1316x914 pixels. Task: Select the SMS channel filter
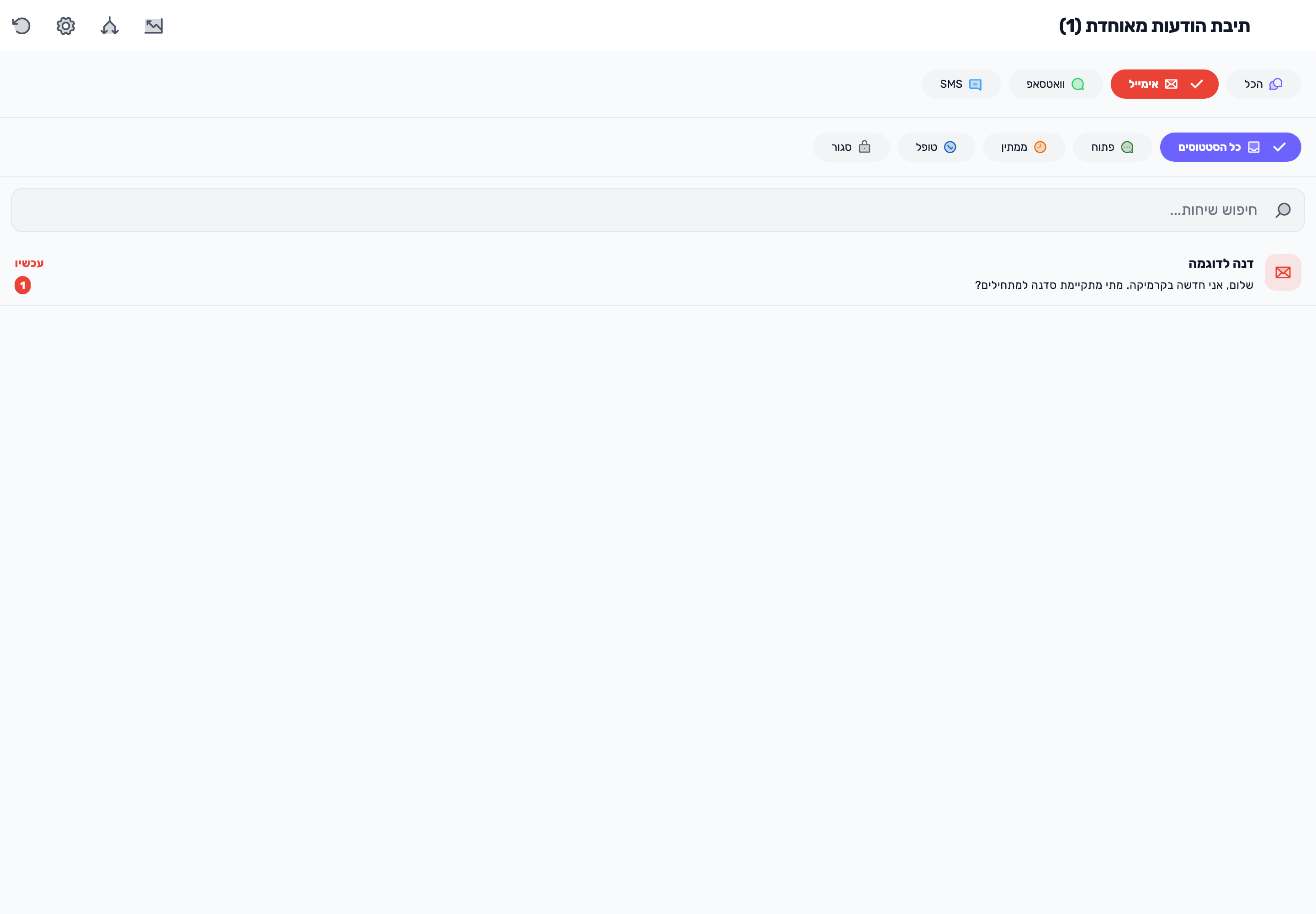click(961, 84)
